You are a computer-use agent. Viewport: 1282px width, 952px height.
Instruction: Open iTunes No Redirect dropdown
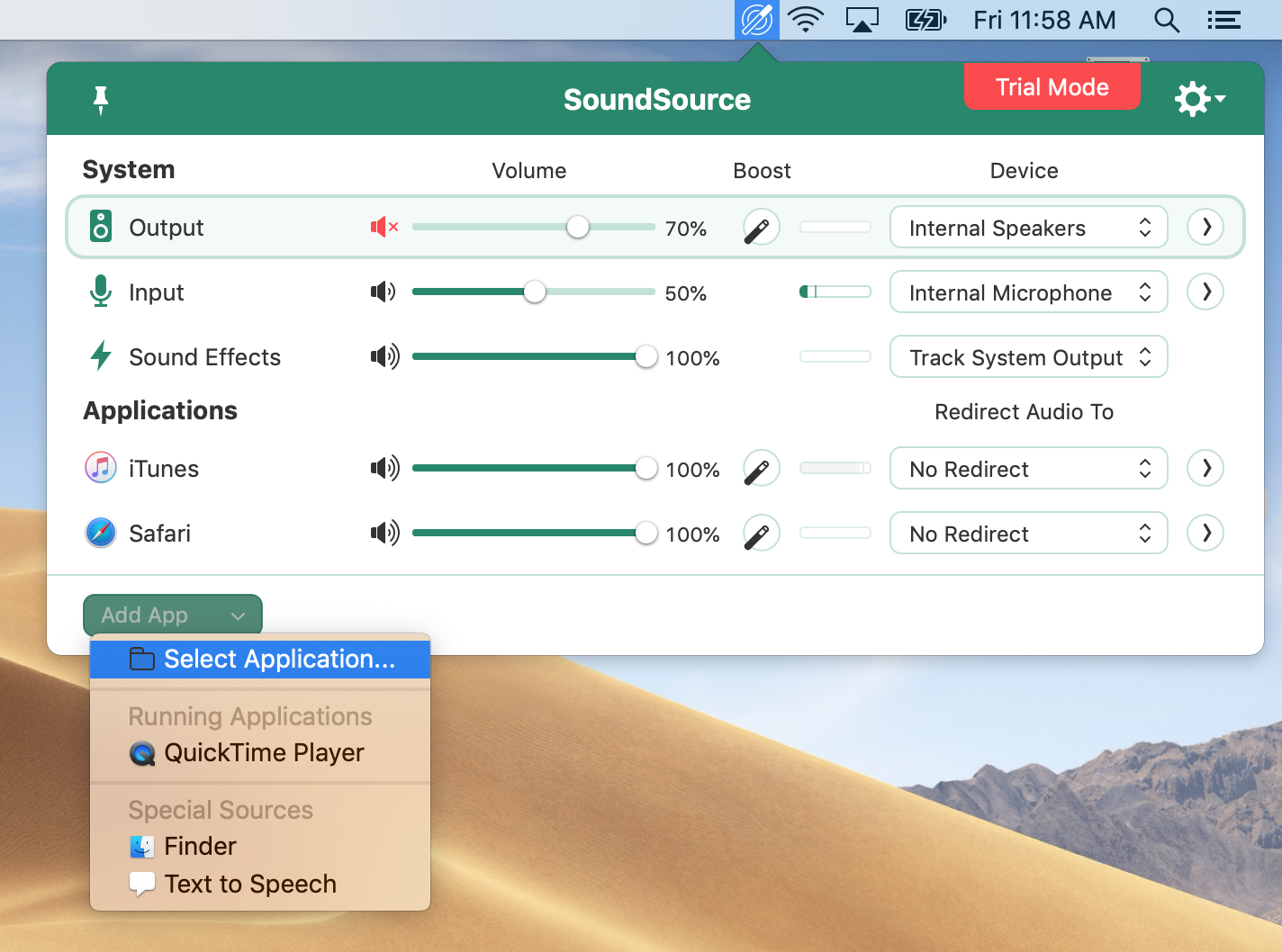point(1028,469)
